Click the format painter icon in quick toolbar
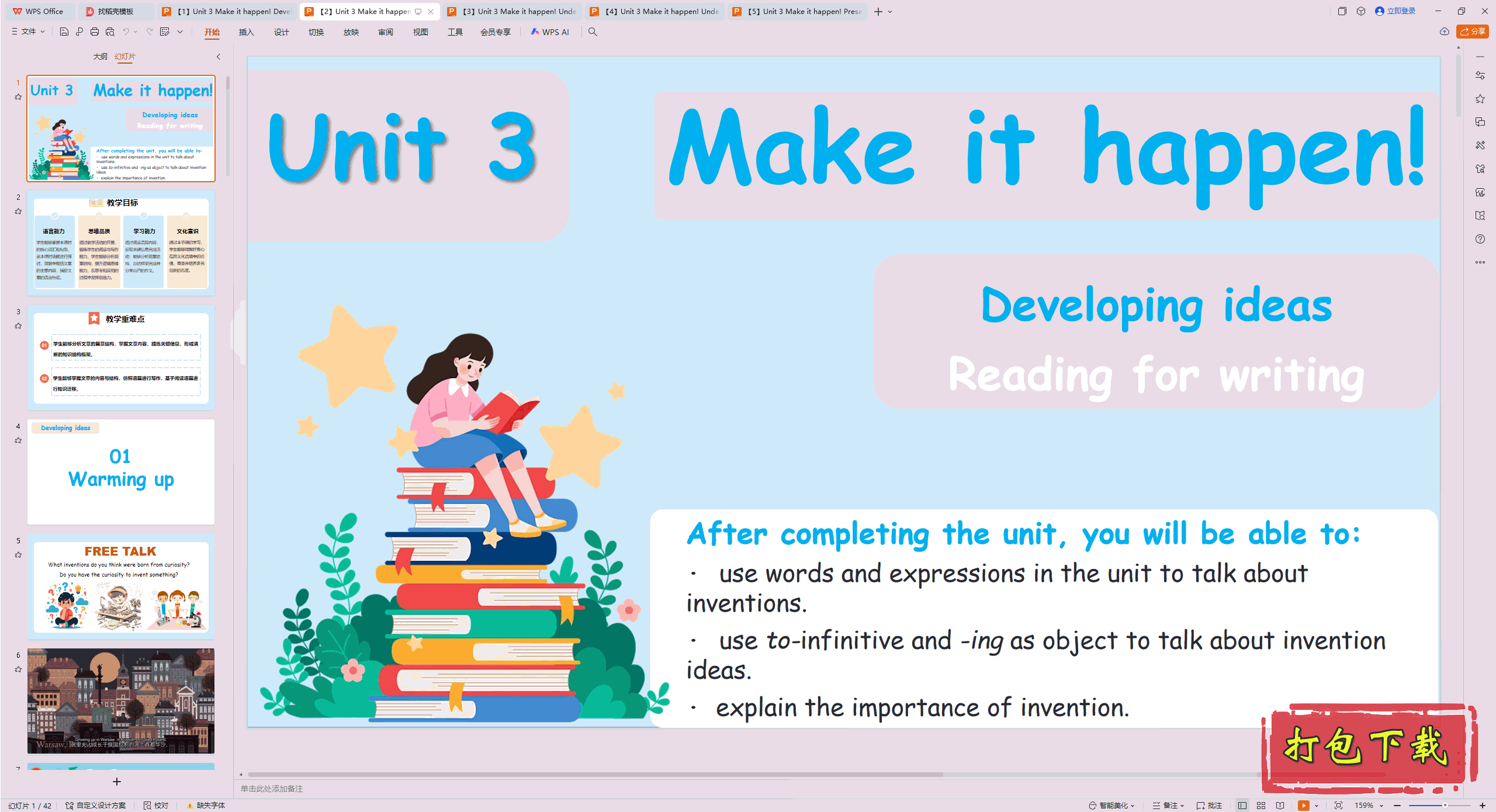The image size is (1496, 812). (165, 32)
